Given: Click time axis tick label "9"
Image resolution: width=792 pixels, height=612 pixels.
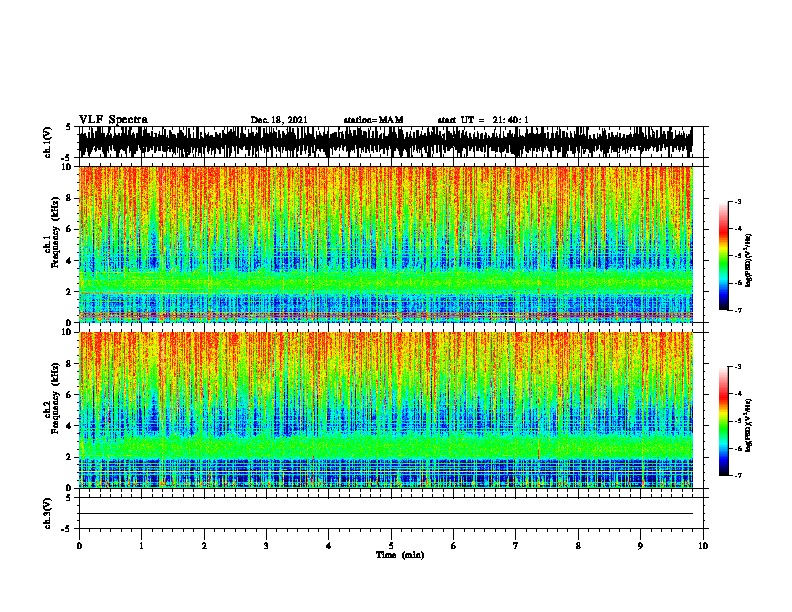Looking at the screenshot, I should point(640,545).
